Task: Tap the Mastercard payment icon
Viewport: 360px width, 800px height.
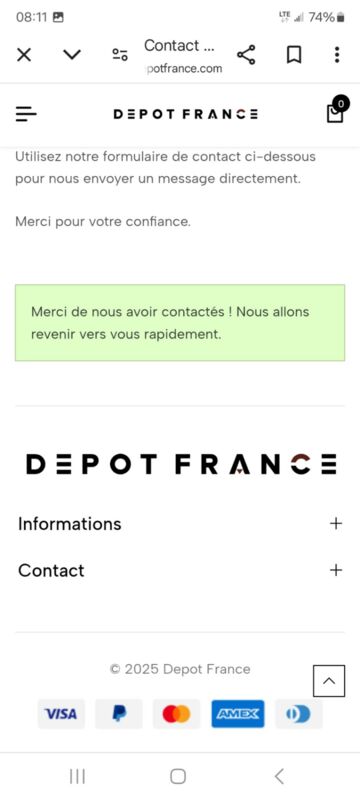Action: [176, 714]
